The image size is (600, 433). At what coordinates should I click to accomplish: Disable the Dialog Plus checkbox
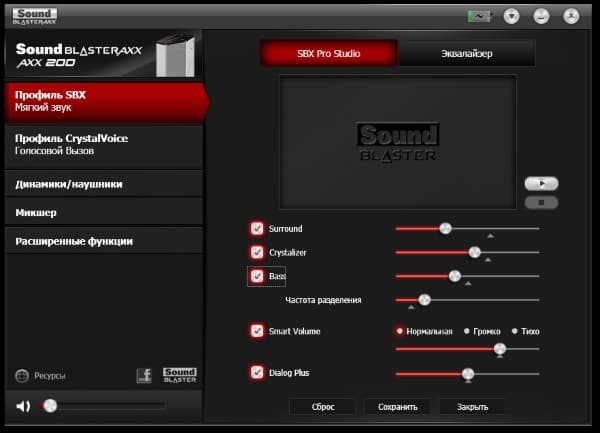coord(257,372)
